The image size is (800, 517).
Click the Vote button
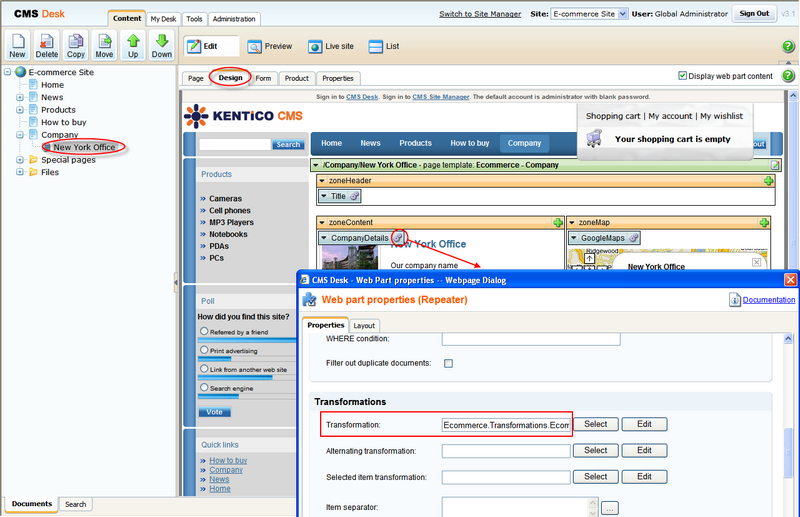pyautogui.click(x=214, y=412)
